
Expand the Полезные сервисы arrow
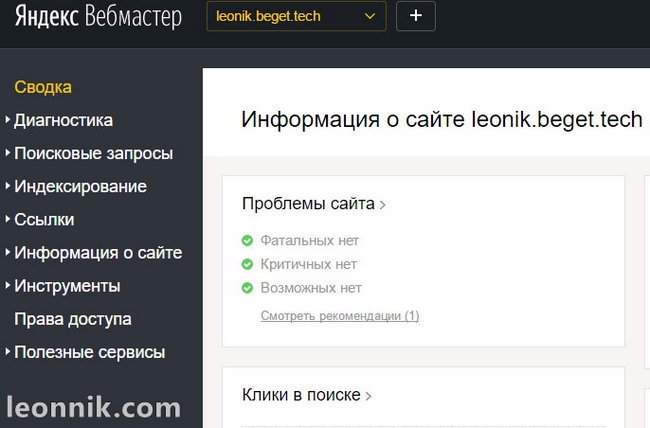[x=7, y=352]
